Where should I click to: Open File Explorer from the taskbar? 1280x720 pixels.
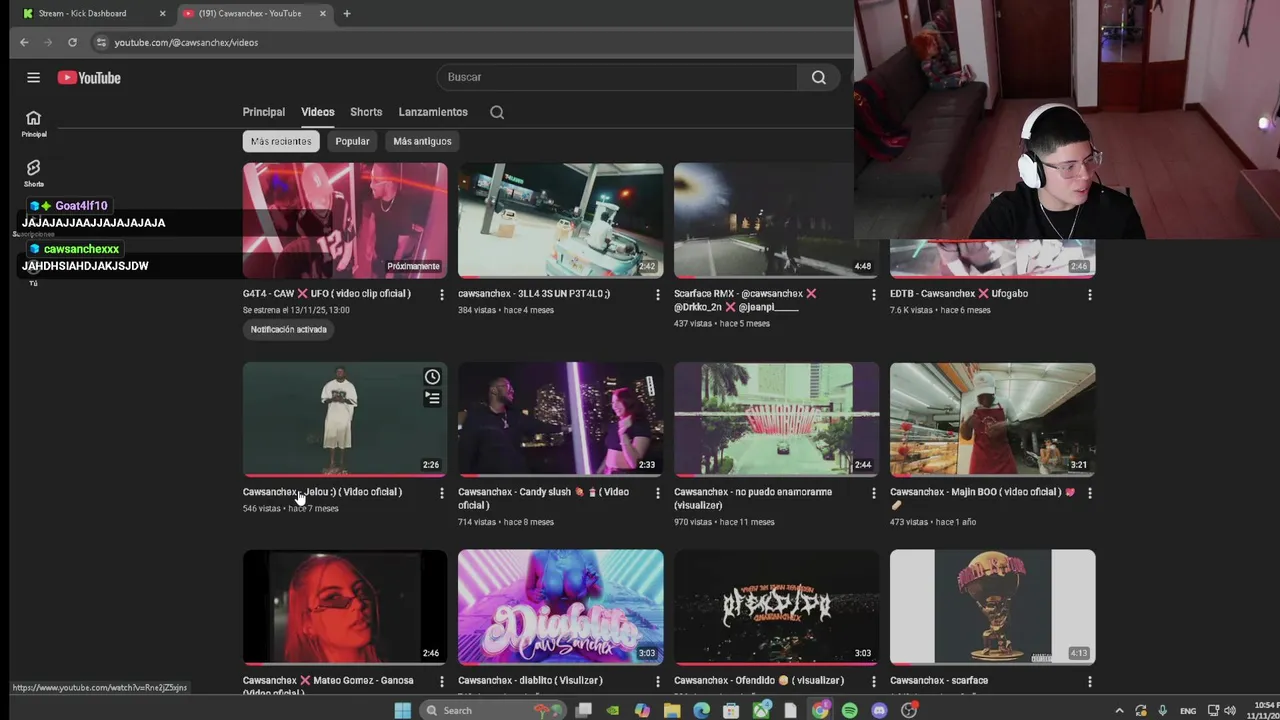click(672, 710)
